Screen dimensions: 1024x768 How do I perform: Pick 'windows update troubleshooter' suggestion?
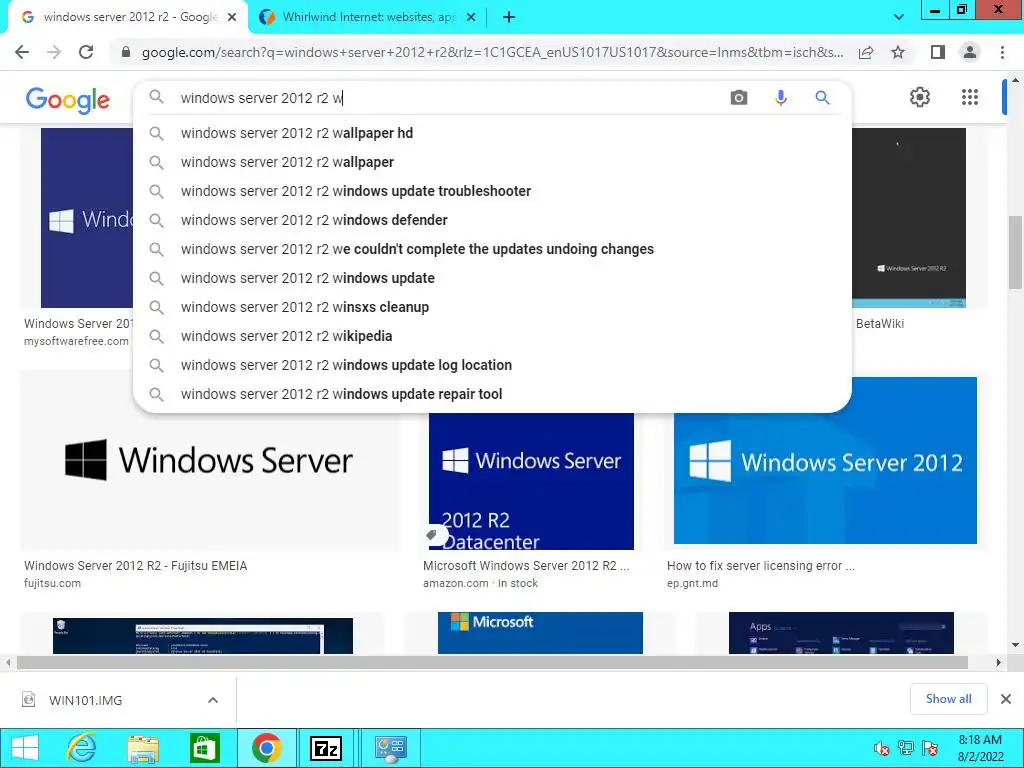[x=492, y=191]
